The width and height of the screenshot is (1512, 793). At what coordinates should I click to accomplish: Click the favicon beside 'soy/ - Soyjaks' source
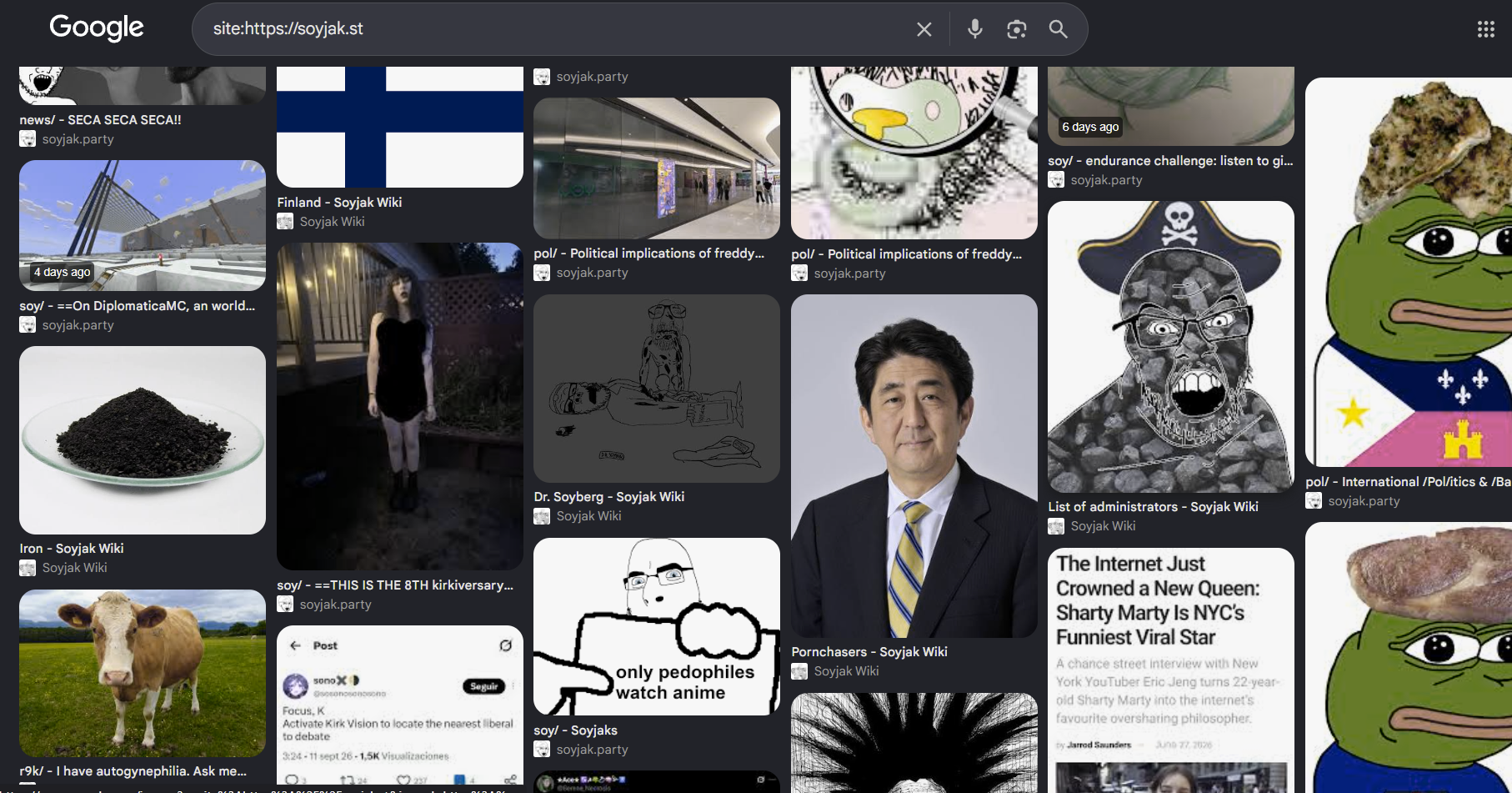542,750
